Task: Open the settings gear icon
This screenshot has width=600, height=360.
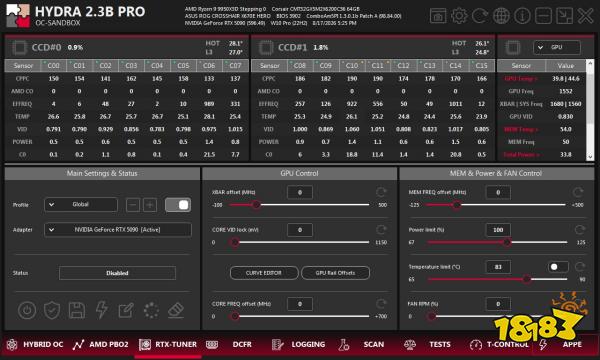Action: tap(459, 16)
